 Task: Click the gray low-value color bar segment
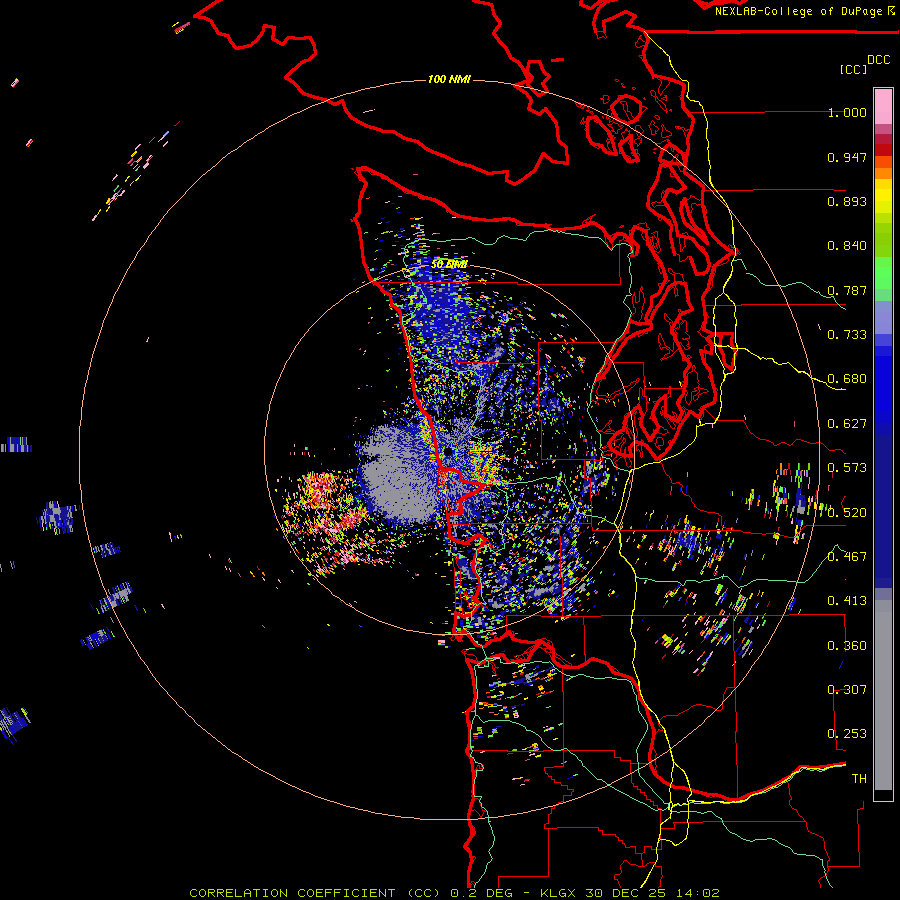click(883, 695)
